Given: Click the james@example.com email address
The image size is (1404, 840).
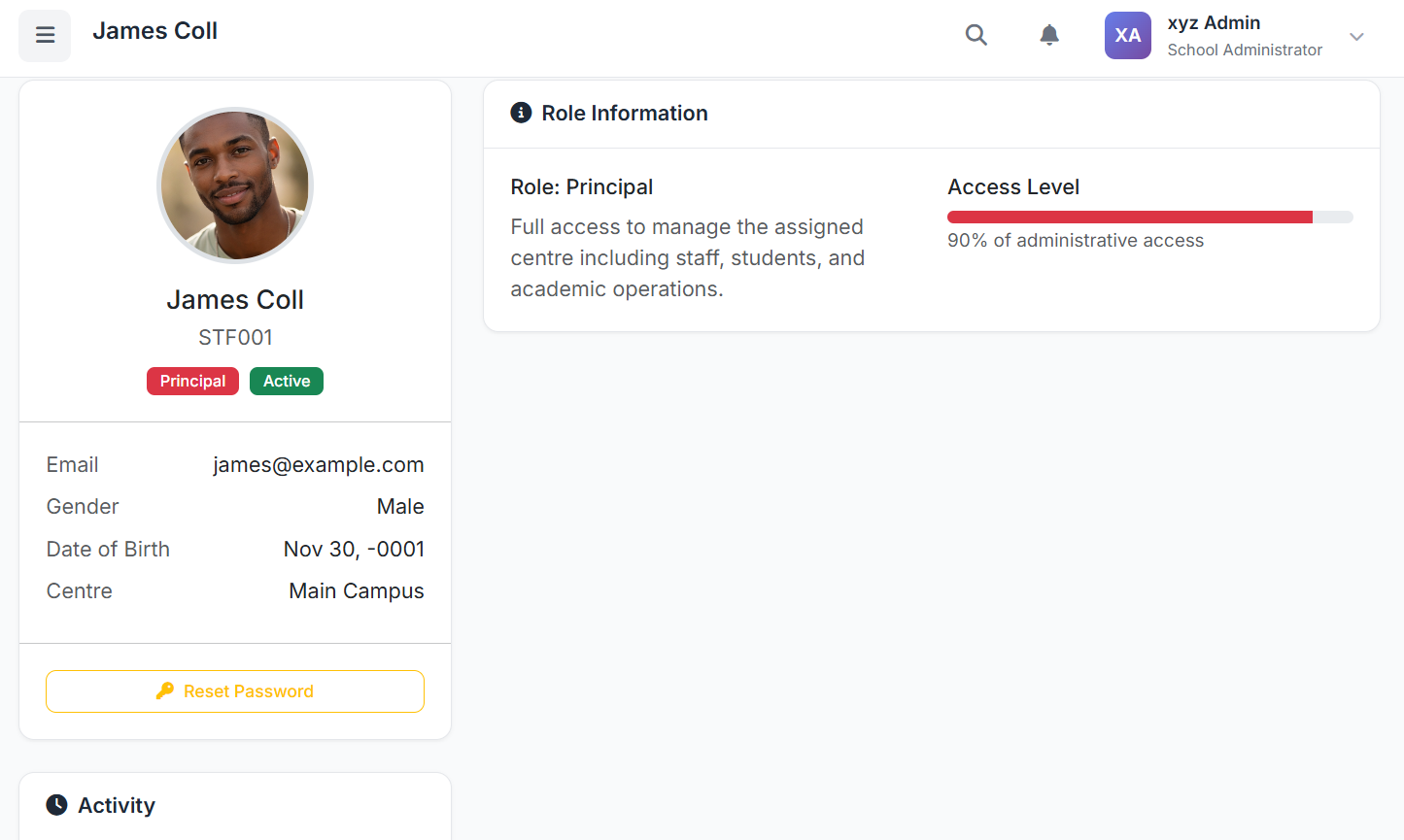Looking at the screenshot, I should click(319, 465).
